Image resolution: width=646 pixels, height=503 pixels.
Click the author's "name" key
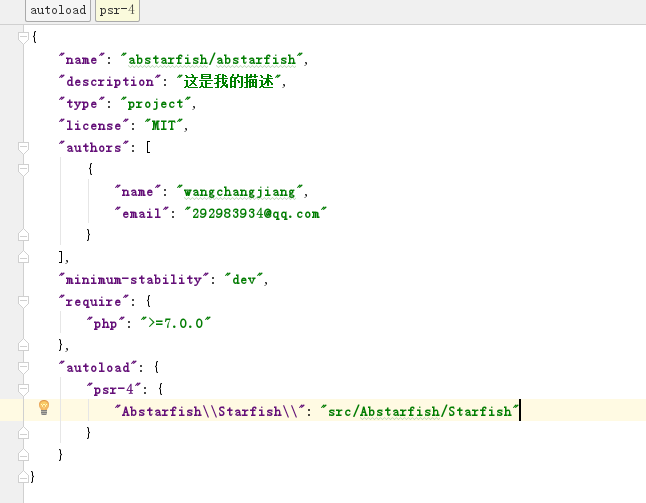pyautogui.click(x=138, y=192)
